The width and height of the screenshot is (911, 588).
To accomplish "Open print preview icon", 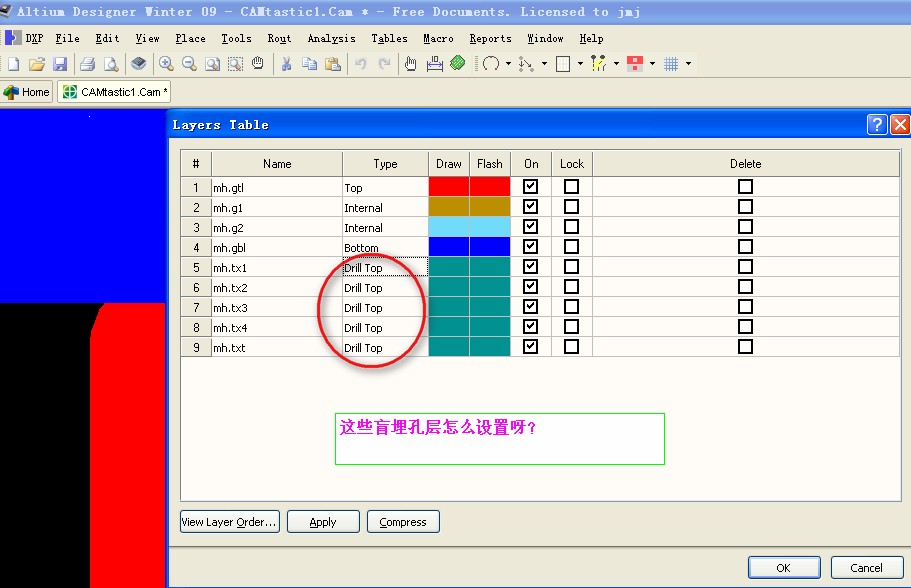I will 110,64.
